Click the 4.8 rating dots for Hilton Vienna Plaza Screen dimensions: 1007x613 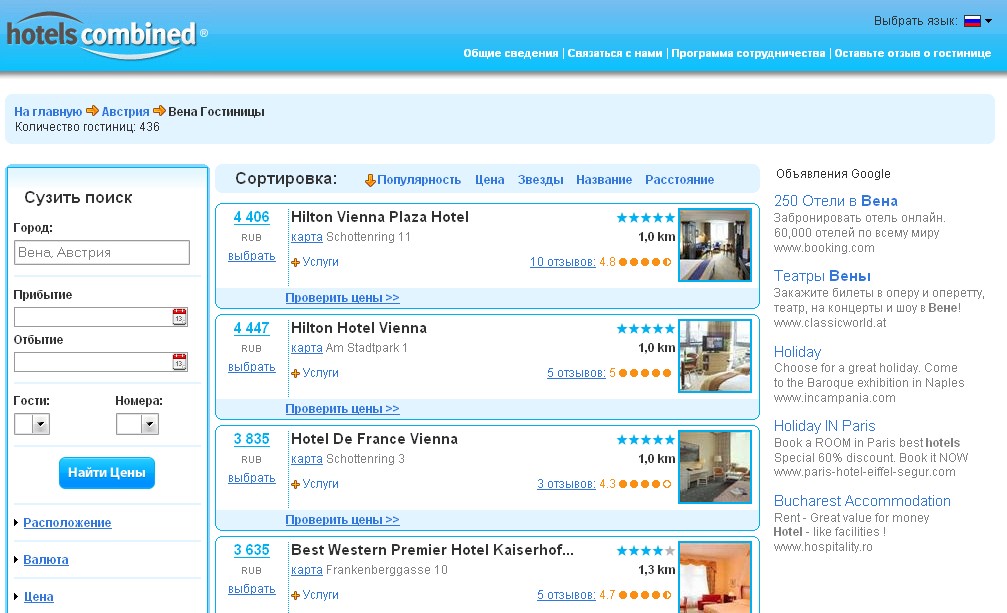click(x=645, y=262)
